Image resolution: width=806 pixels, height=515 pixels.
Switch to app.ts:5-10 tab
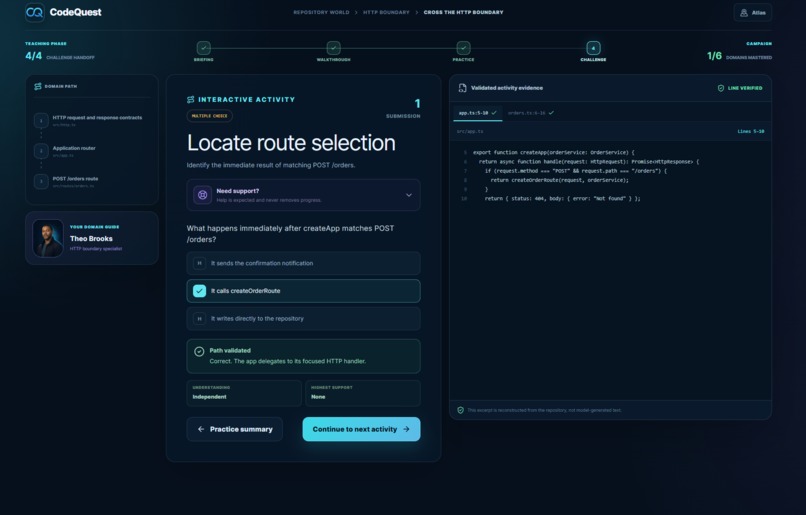click(478, 113)
